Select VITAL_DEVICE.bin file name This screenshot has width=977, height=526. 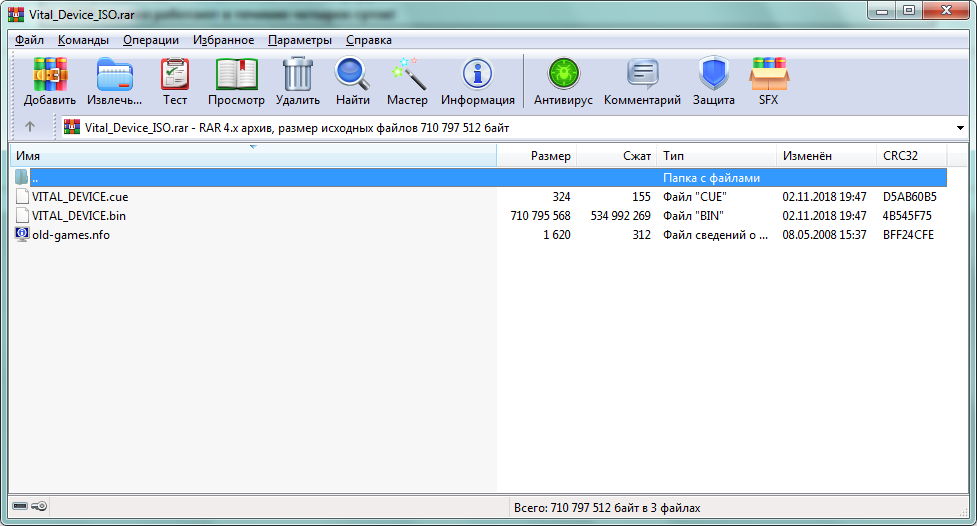[x=79, y=216]
